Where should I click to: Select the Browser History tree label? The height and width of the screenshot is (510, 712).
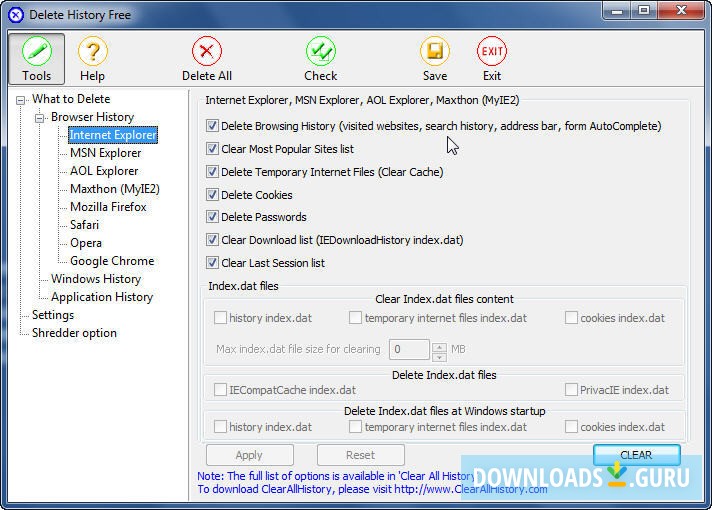92,117
